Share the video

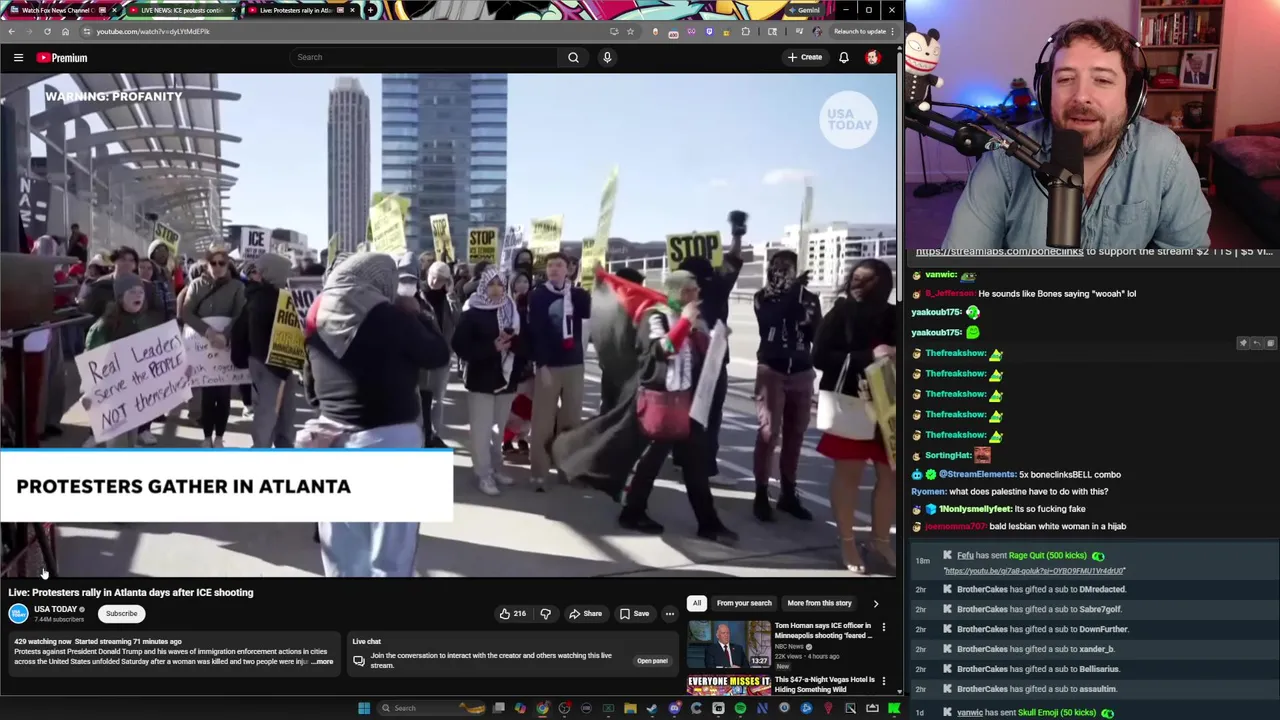pos(585,614)
